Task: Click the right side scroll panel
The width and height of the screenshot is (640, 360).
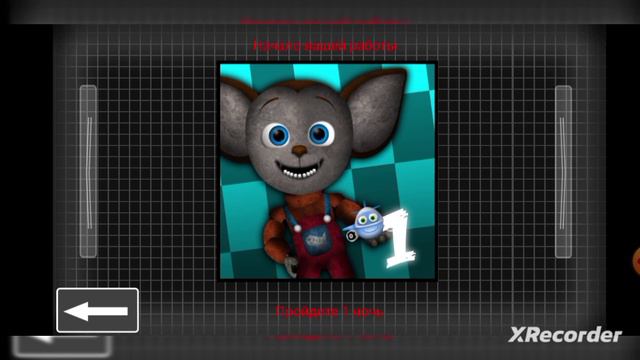Action: [563, 171]
